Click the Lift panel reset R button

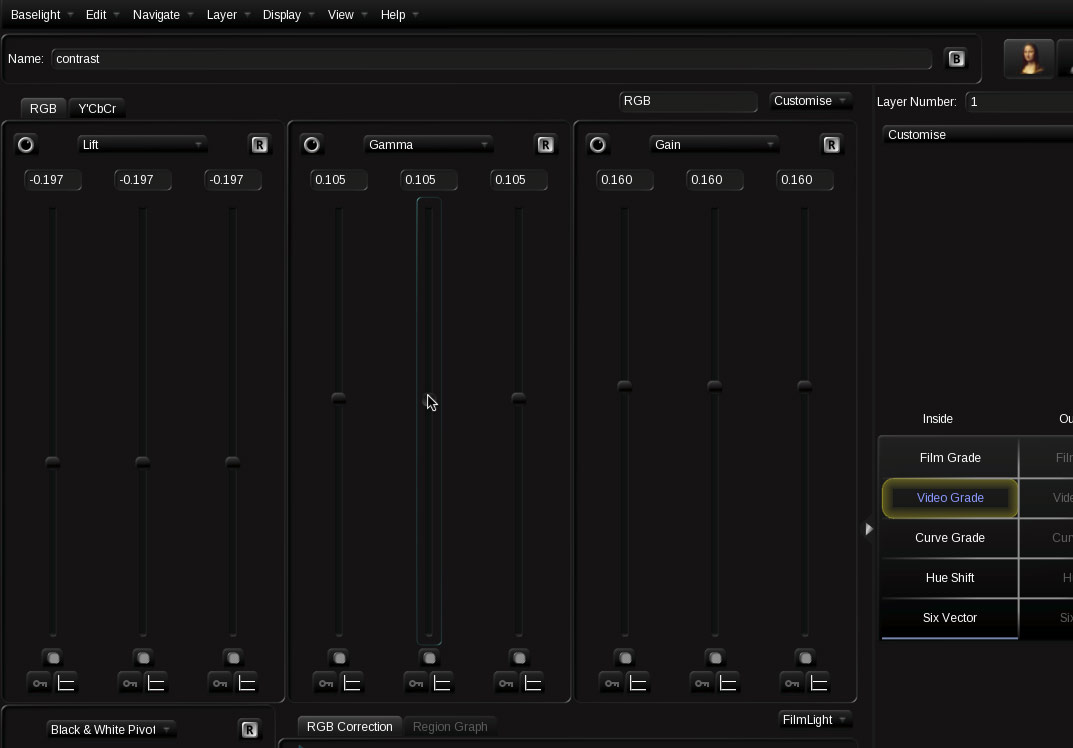point(259,145)
